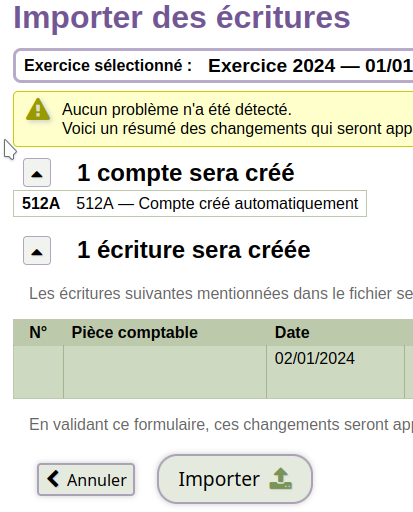Select the 512A account row

pyautogui.click(x=190, y=204)
